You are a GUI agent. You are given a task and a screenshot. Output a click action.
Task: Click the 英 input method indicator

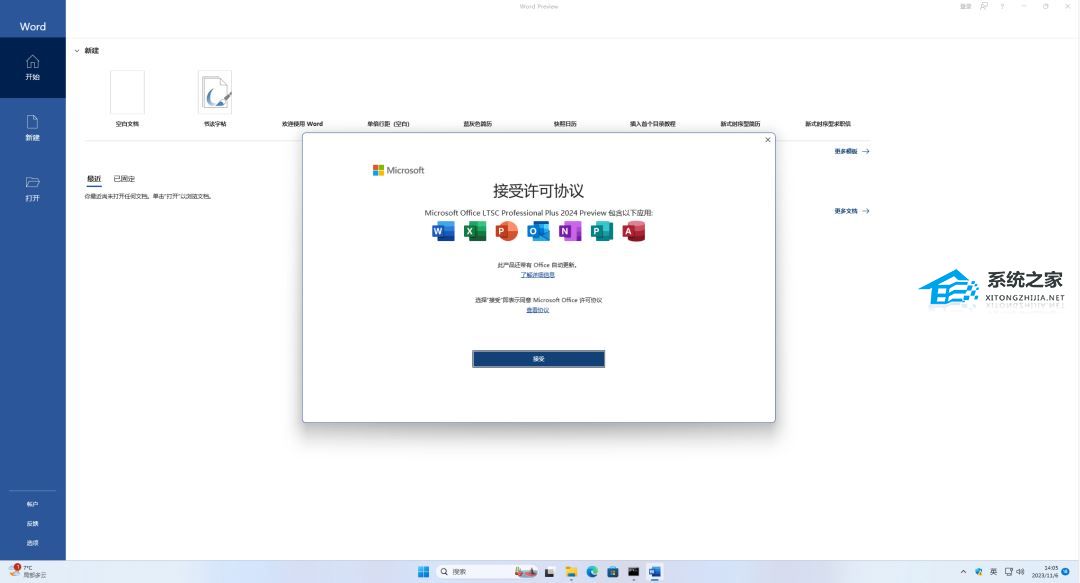pos(993,572)
